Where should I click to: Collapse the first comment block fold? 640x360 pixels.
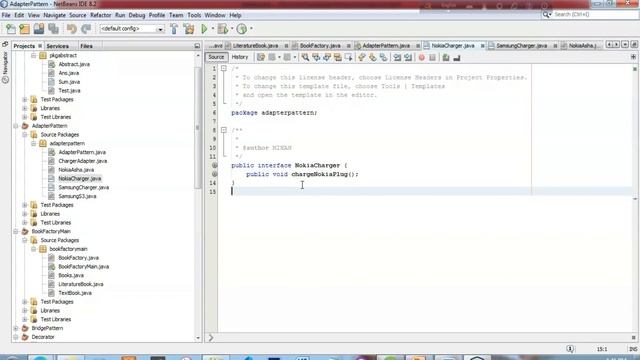pyautogui.click(x=224, y=69)
